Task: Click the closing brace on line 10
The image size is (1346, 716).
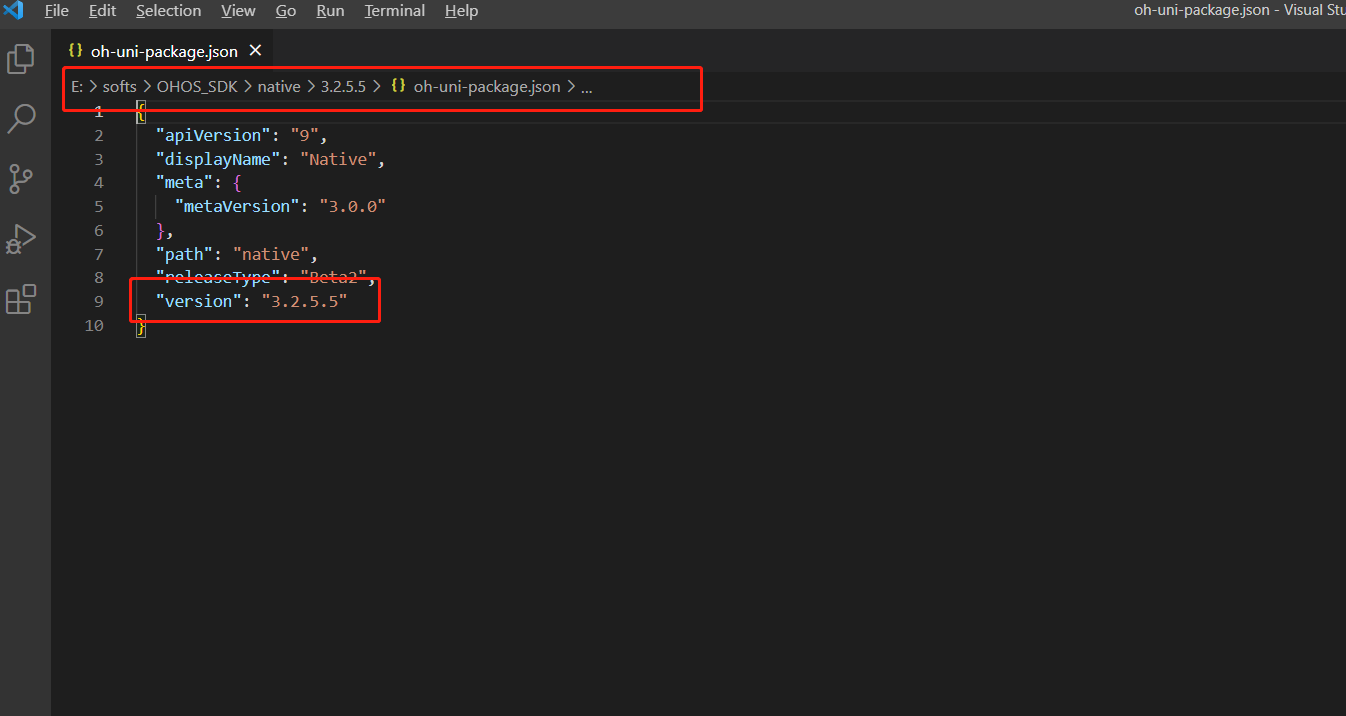Action: [x=141, y=325]
